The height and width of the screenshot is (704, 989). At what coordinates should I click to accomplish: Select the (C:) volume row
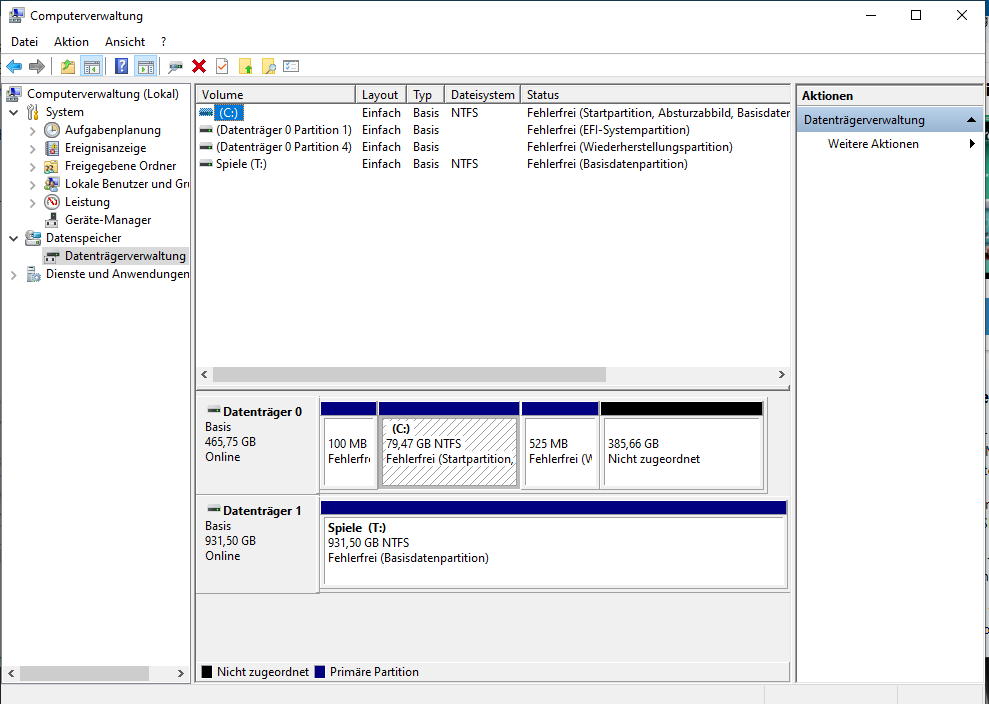[493, 112]
